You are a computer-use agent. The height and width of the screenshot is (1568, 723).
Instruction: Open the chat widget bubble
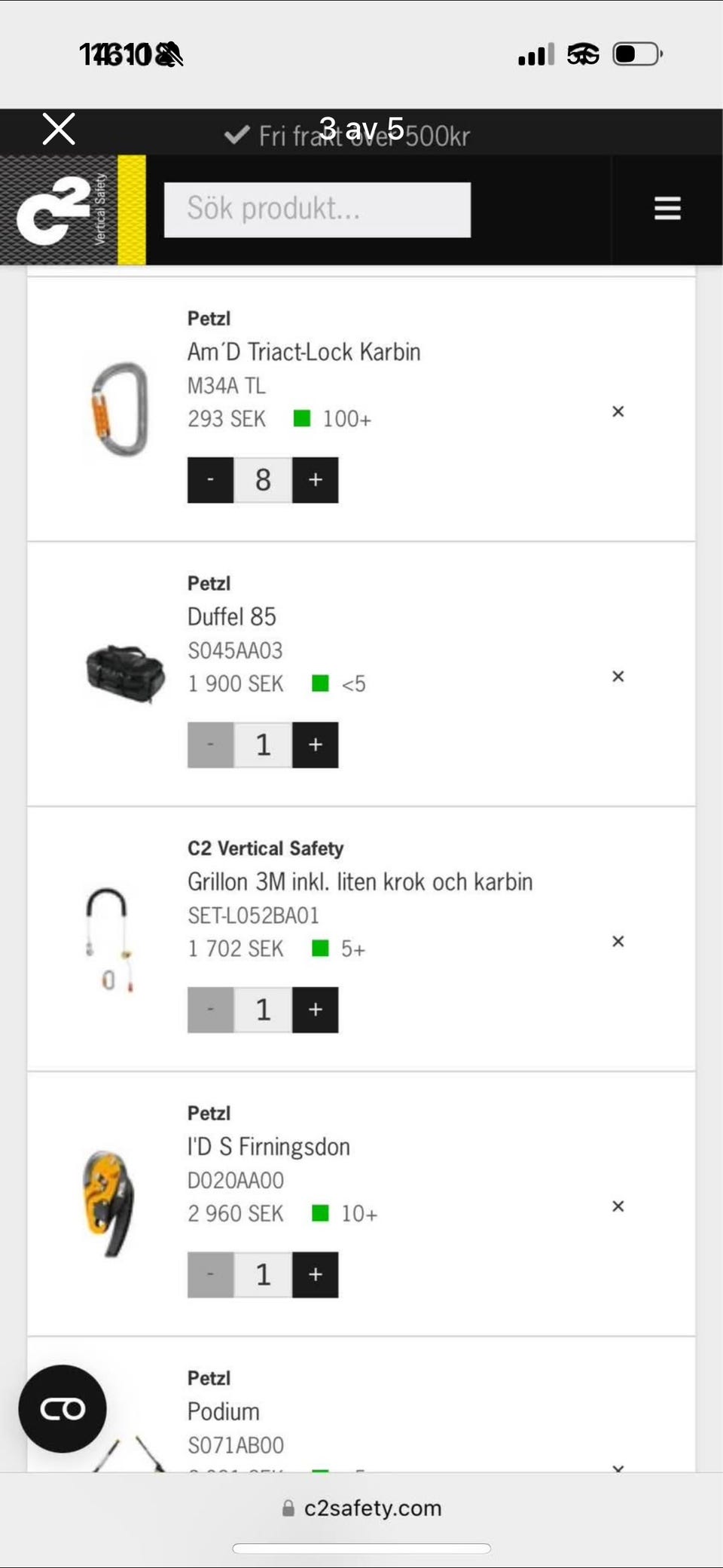click(63, 1408)
